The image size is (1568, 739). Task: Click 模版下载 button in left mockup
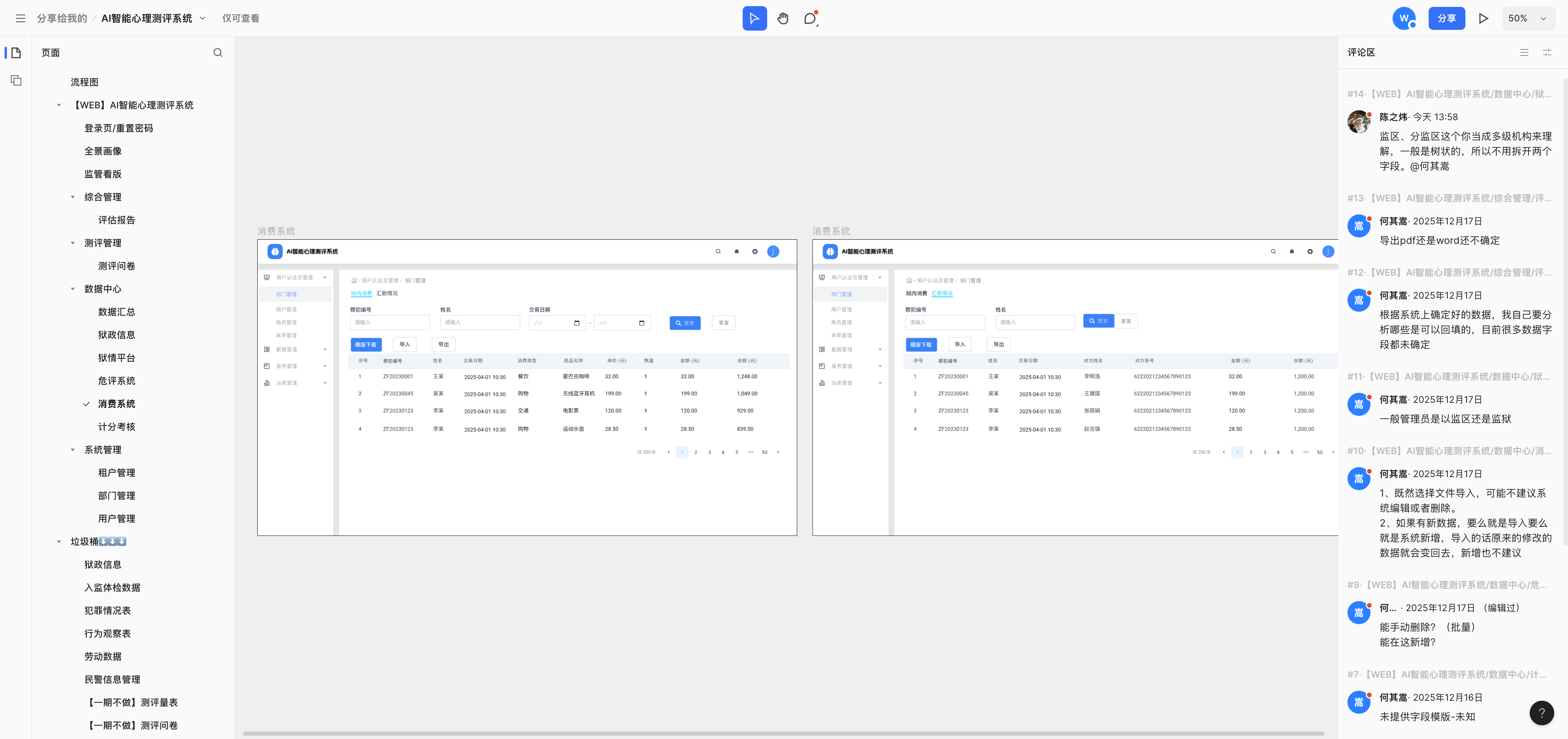pyautogui.click(x=366, y=345)
